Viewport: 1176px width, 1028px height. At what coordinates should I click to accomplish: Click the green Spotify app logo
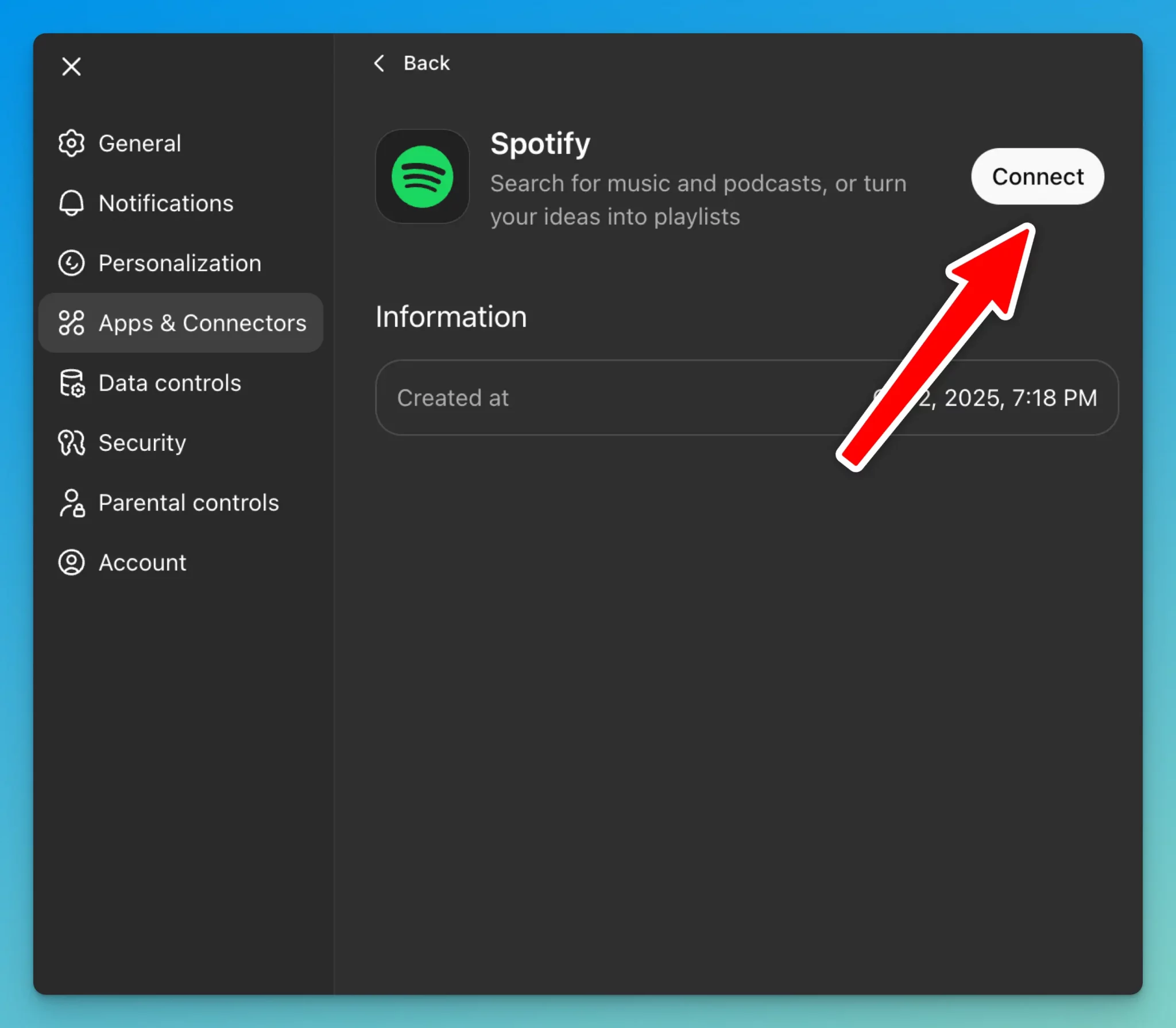coord(422,176)
